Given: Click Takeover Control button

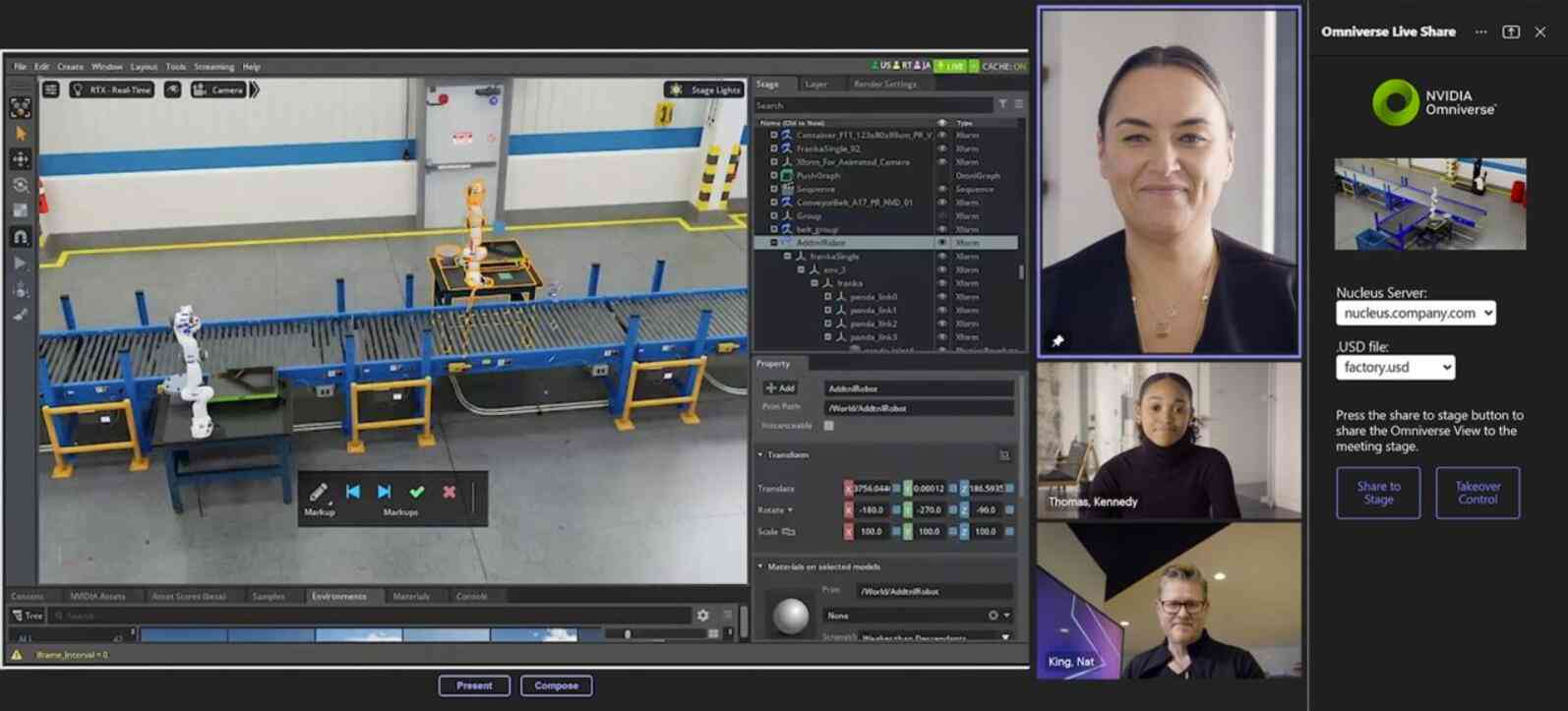Looking at the screenshot, I should tap(1478, 493).
